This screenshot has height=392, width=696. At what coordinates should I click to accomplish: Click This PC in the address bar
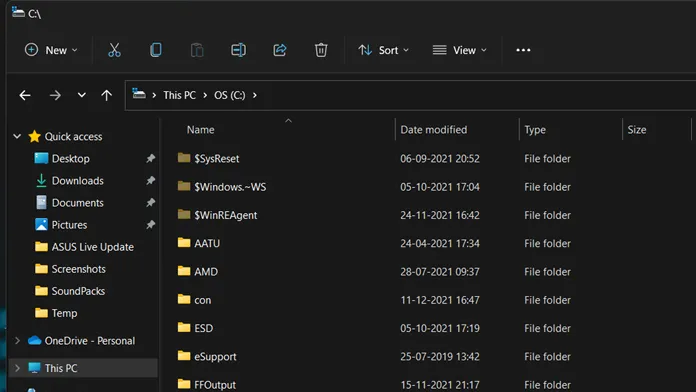tap(179, 95)
